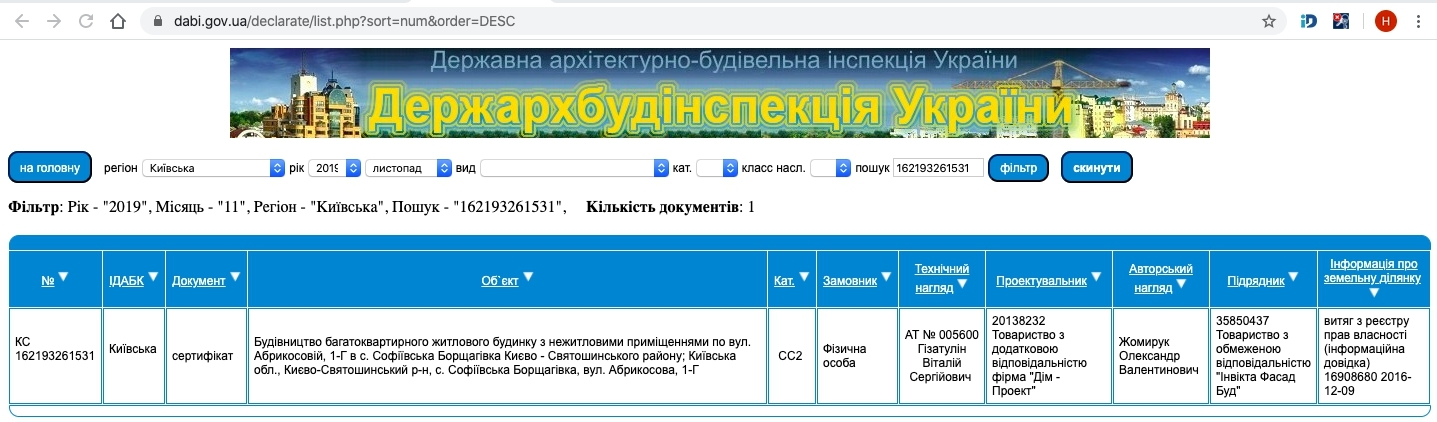
Task: Sort by Підрядник using its arrow icon
Action: pyautogui.click(x=1294, y=277)
